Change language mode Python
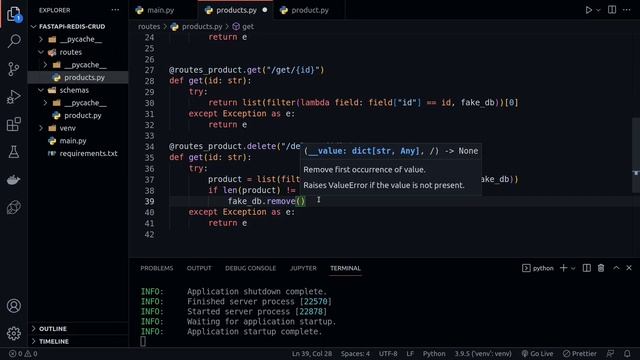Image resolution: width=640 pixels, height=360 pixels. click(x=434, y=353)
